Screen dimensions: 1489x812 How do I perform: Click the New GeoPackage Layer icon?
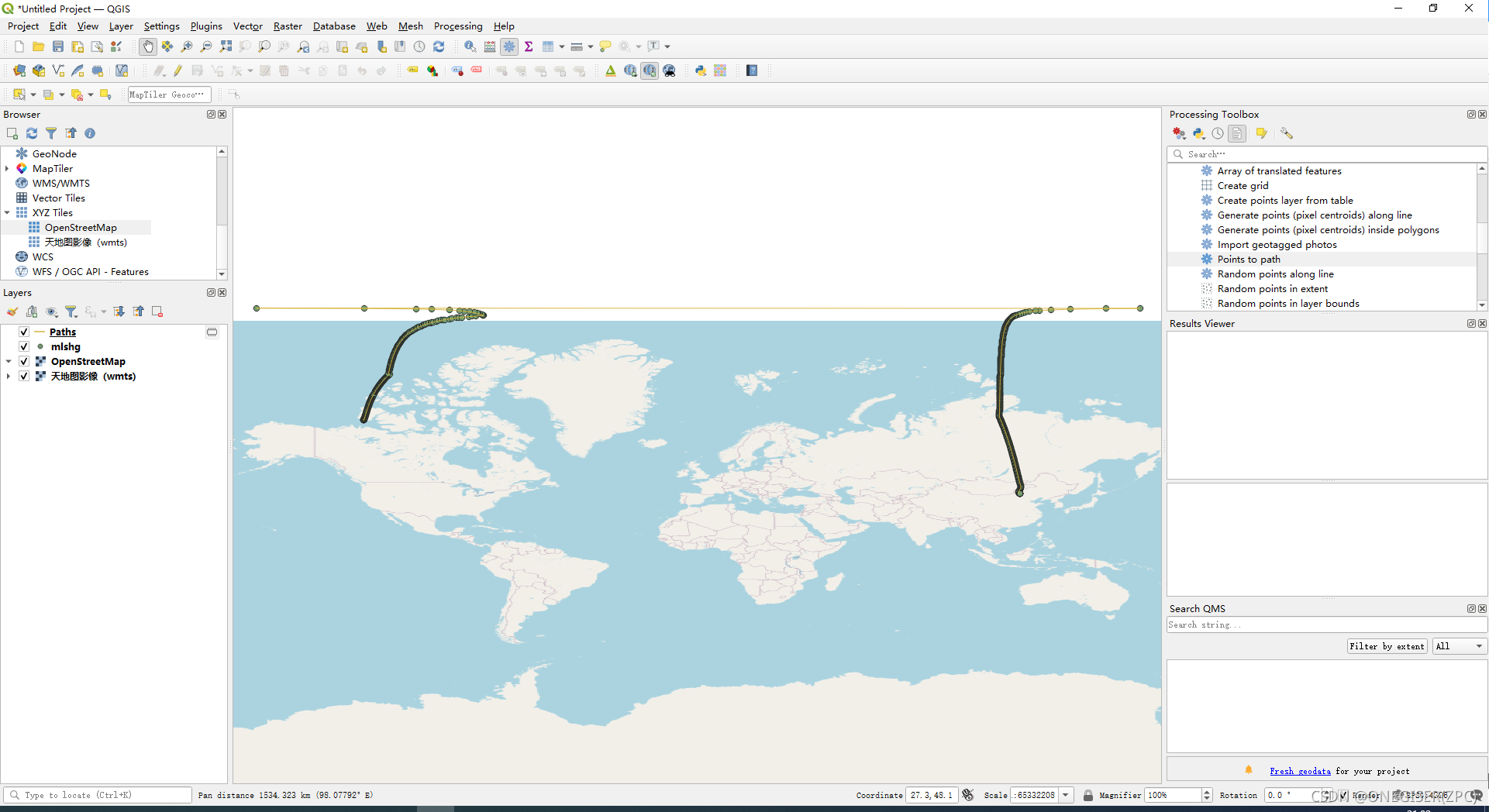39,71
